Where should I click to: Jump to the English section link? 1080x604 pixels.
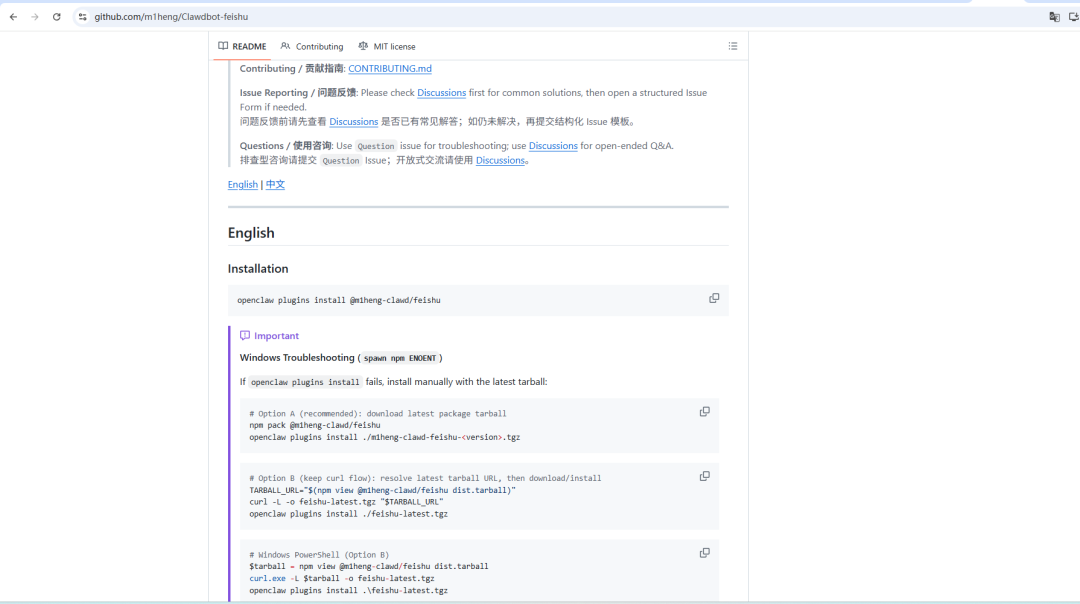click(242, 184)
